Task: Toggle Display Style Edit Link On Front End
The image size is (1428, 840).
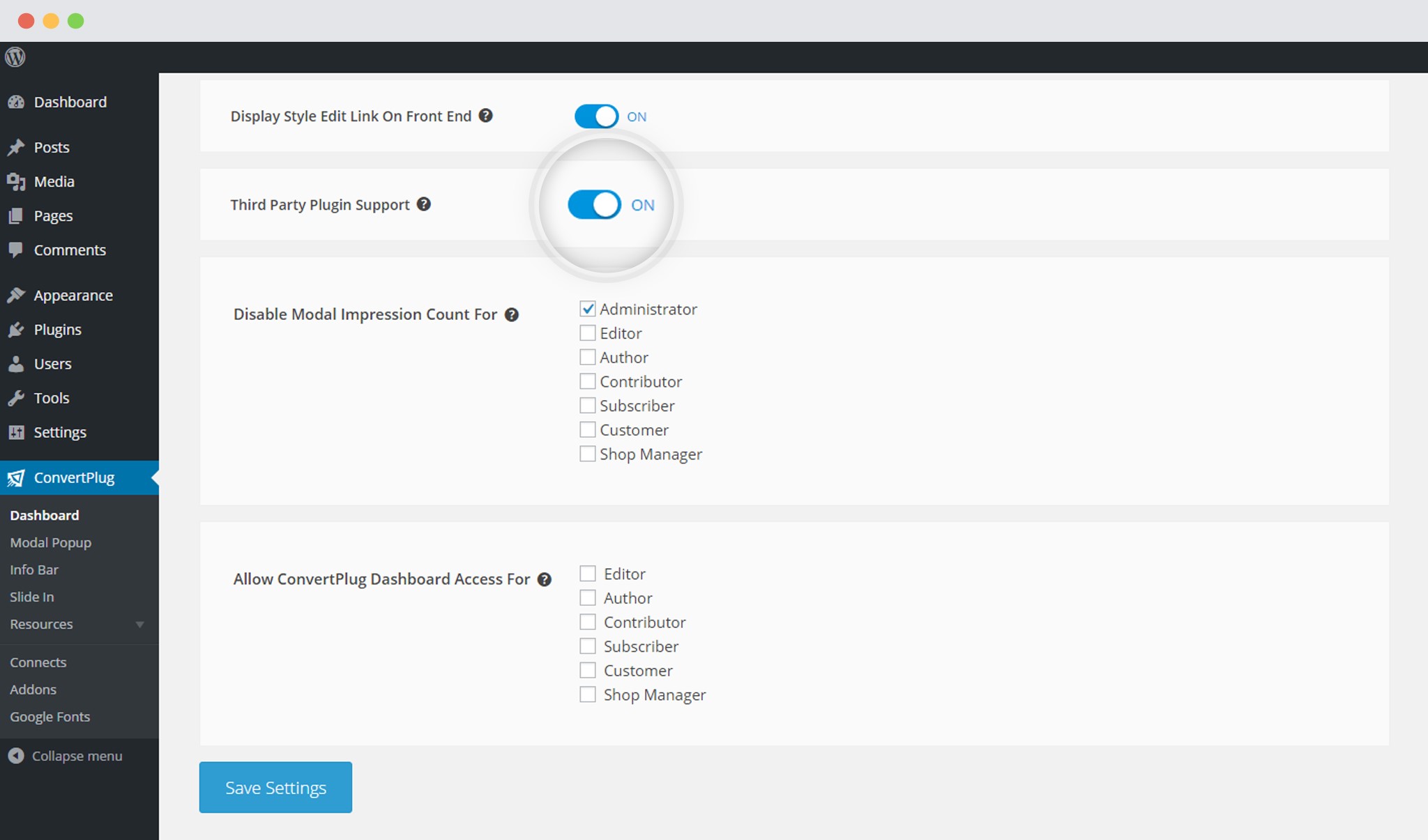Action: coord(595,116)
